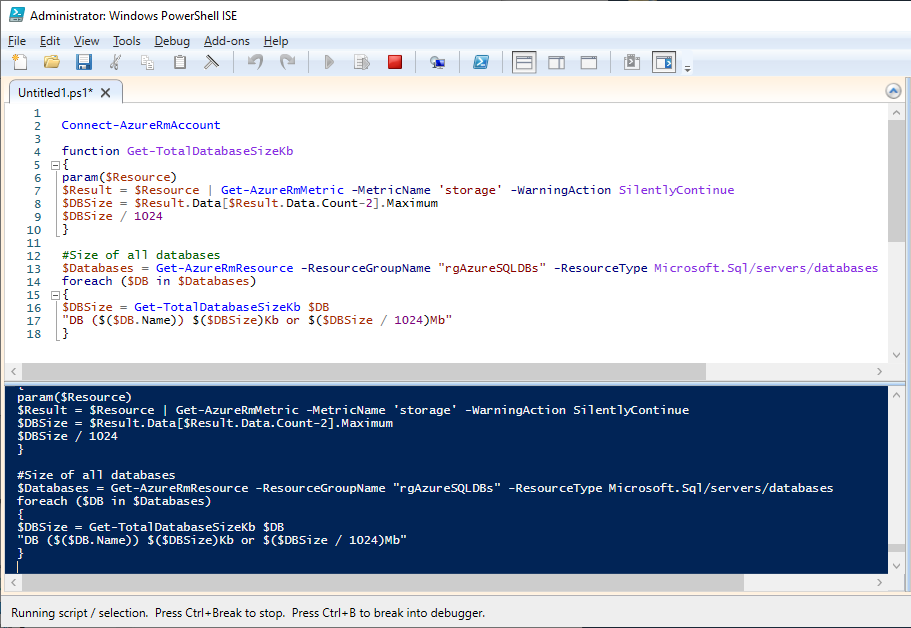Click 'Running script / selection' status bar text
The height and width of the screenshot is (628, 911).
pyautogui.click(x=79, y=613)
